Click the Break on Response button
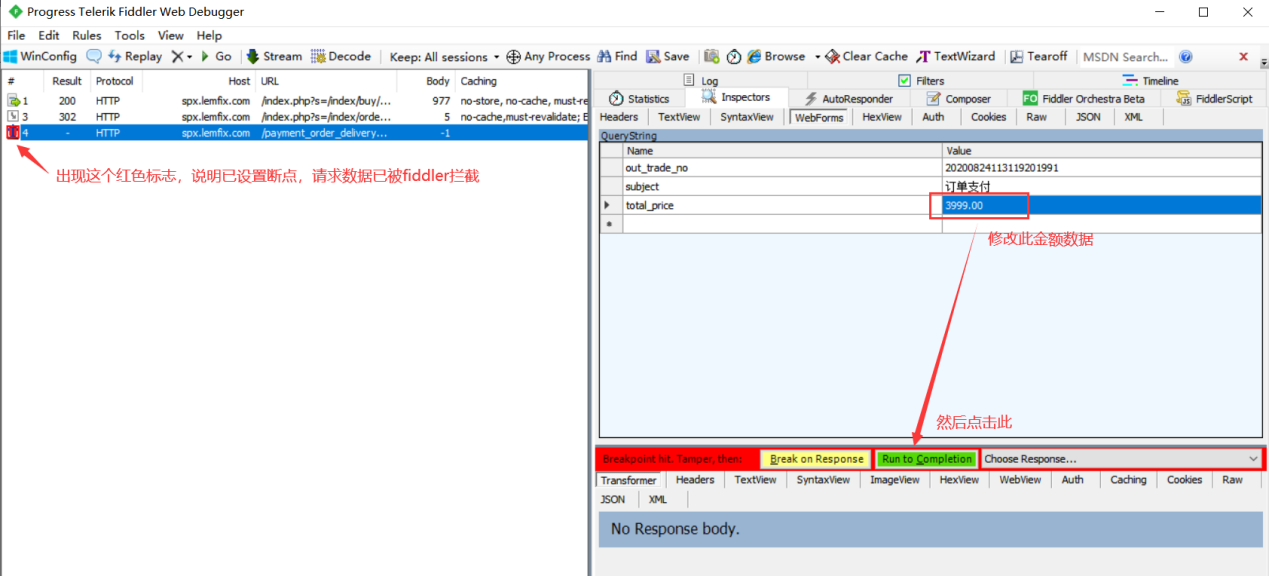 [x=816, y=459]
